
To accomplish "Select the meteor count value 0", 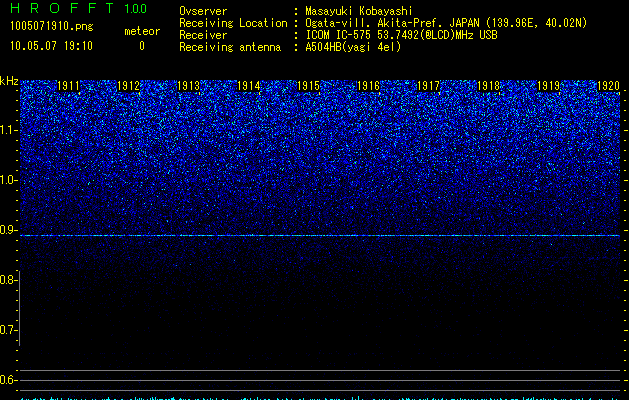I will 142,46.
